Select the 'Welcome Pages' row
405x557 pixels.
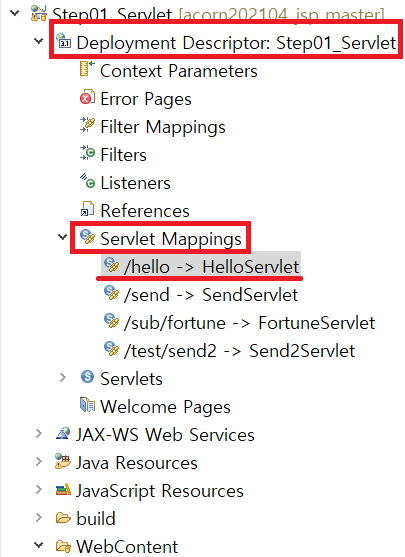click(x=165, y=407)
